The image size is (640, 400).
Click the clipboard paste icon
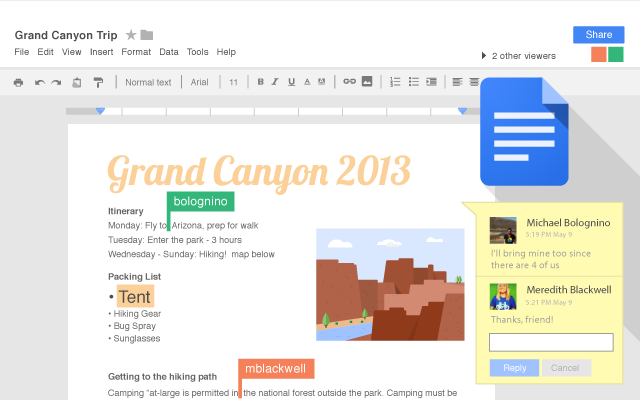click(x=77, y=82)
